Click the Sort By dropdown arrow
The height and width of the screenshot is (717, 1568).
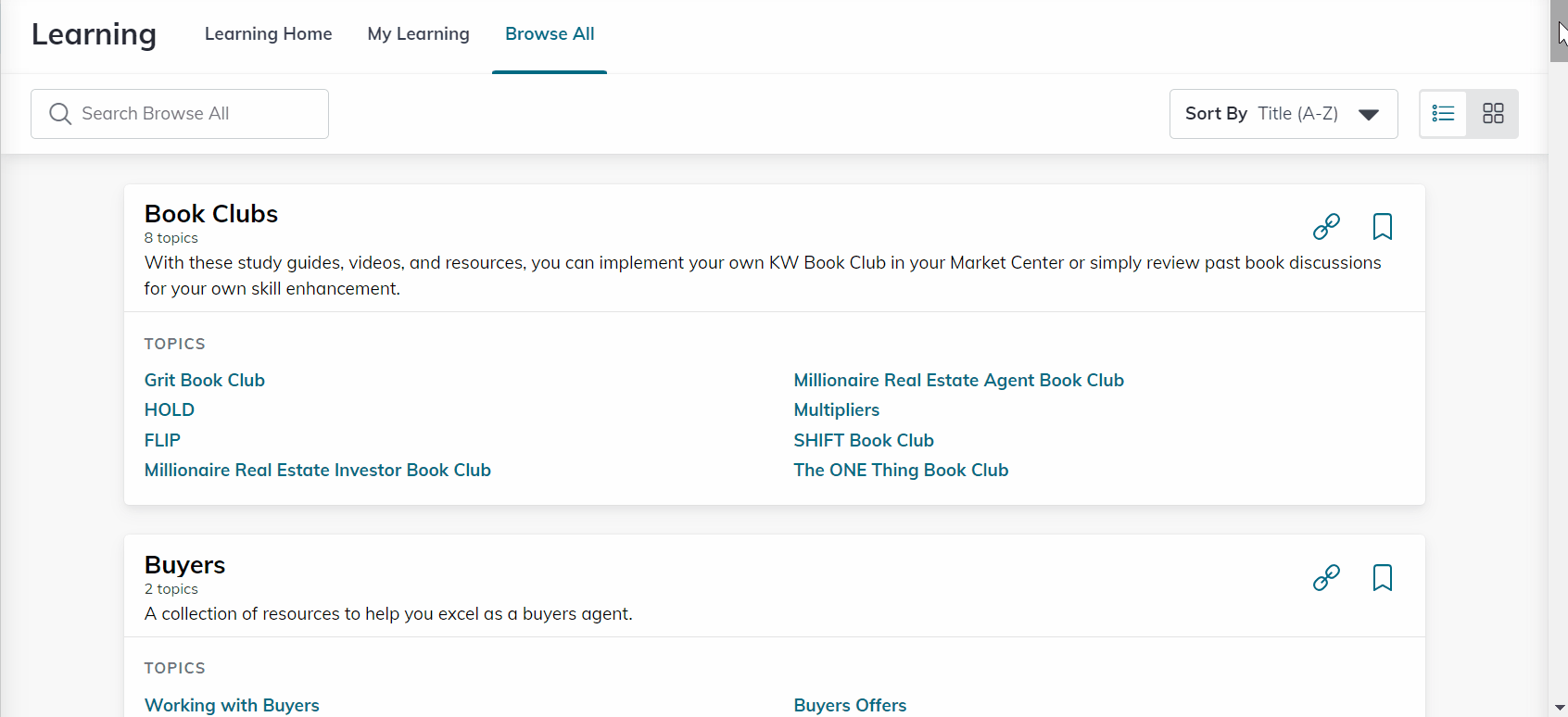click(x=1369, y=115)
